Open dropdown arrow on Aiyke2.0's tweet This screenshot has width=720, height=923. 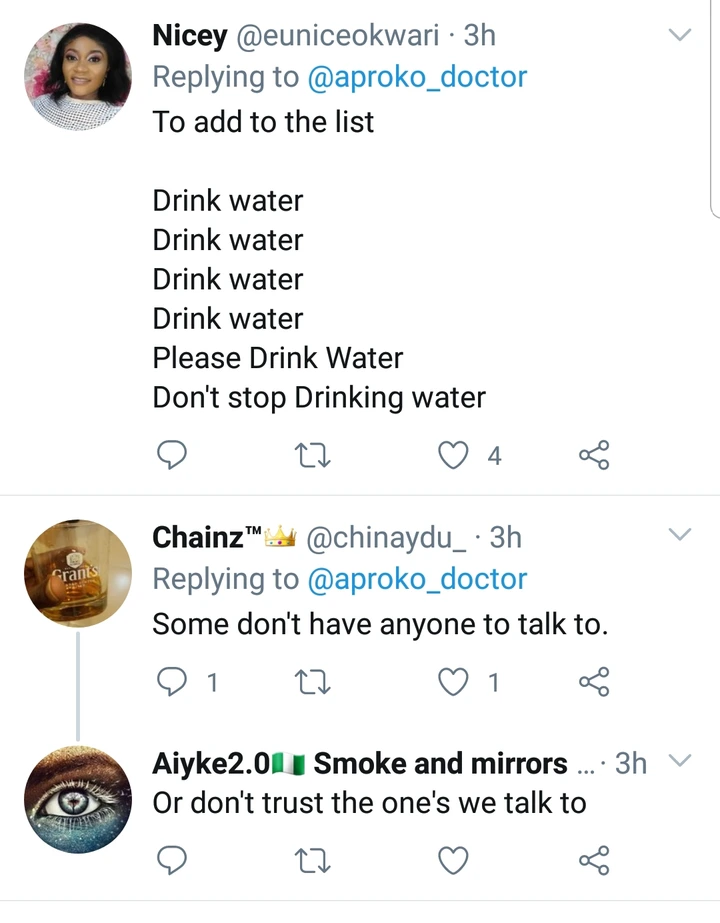pyautogui.click(x=679, y=763)
